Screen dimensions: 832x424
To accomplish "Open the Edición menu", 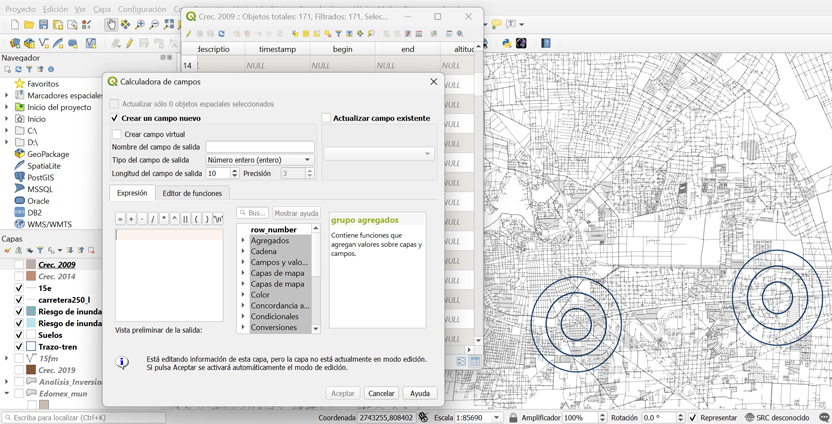I will [x=55, y=9].
